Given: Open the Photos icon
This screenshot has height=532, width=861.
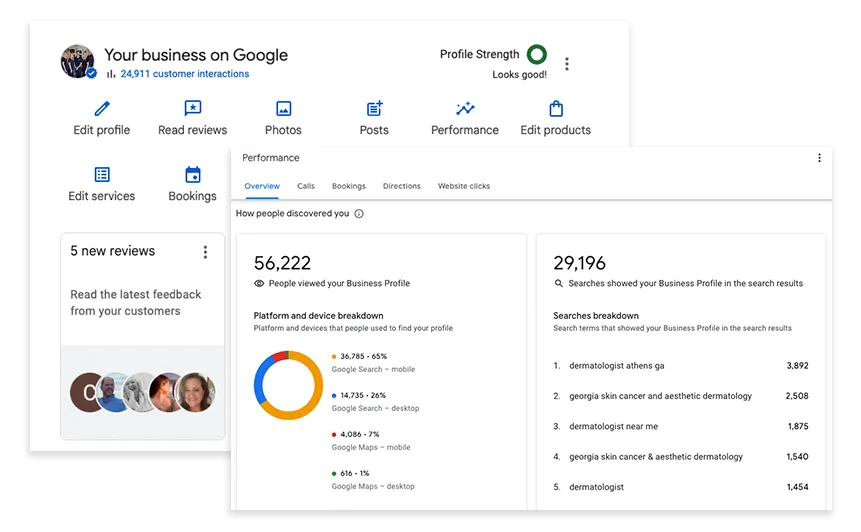Looking at the screenshot, I should point(283,109).
